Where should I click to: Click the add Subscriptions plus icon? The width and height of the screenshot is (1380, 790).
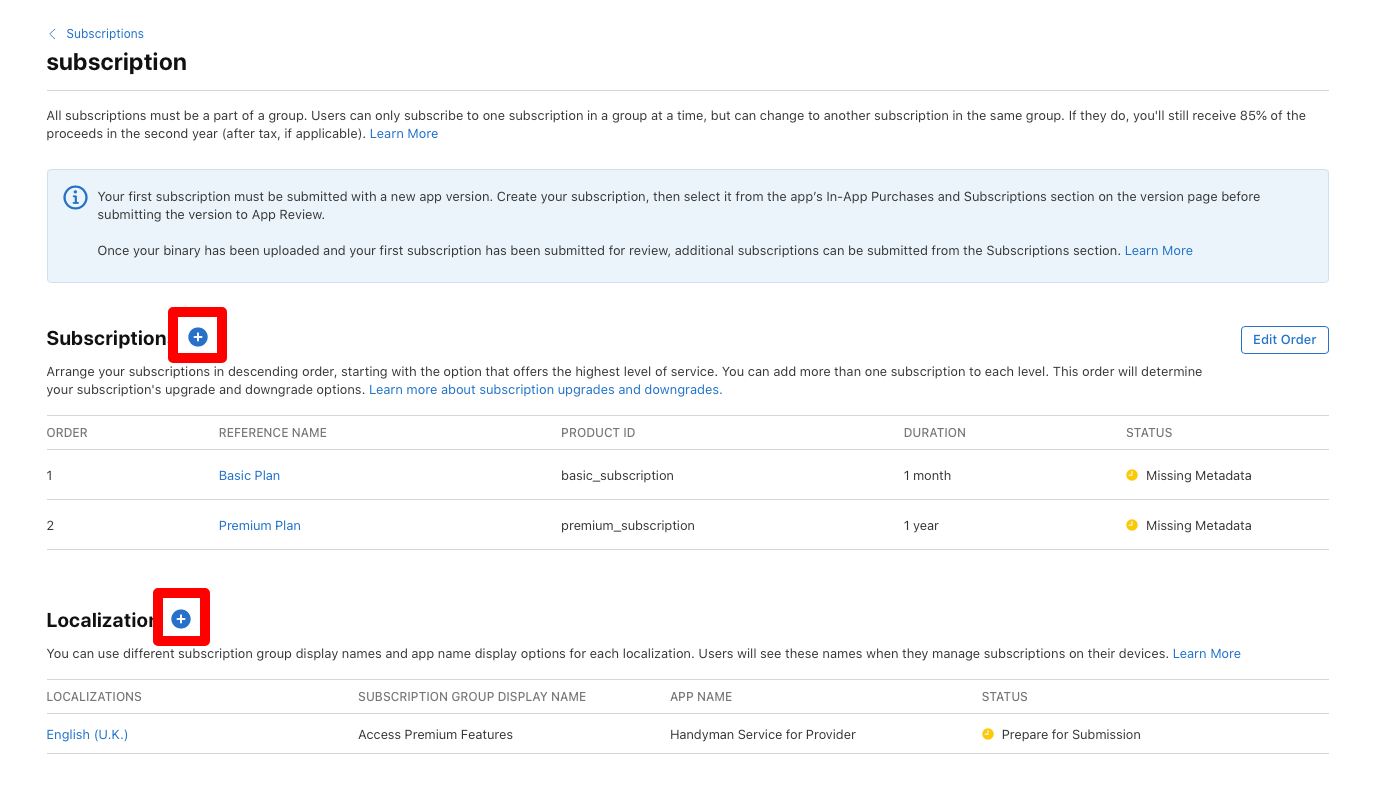click(x=198, y=337)
